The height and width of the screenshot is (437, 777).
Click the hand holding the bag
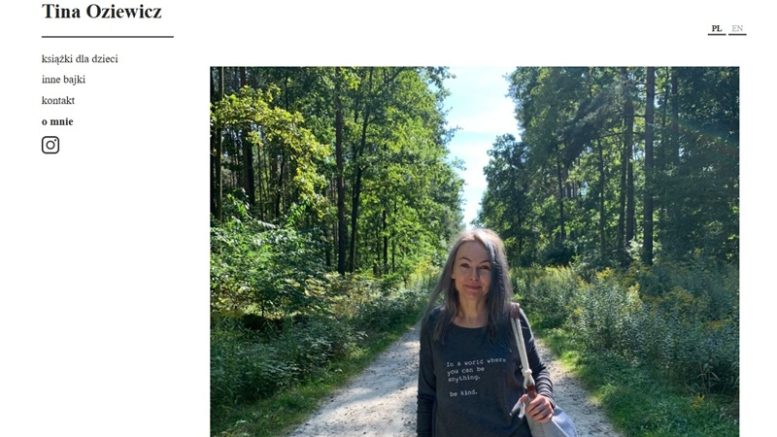pyautogui.click(x=539, y=407)
